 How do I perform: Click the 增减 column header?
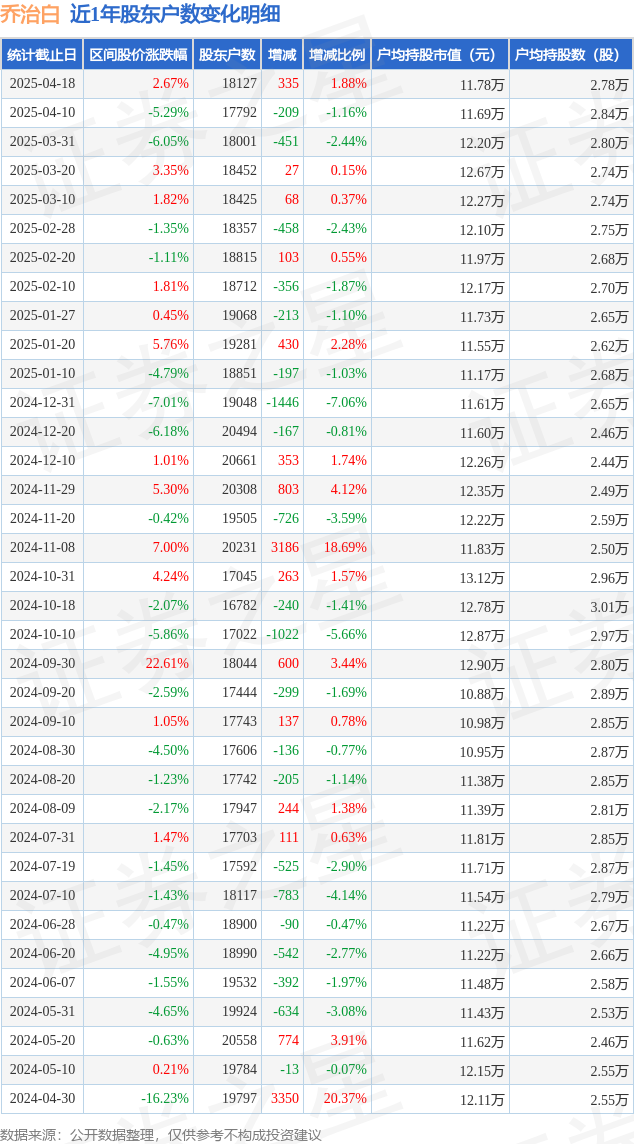[282, 55]
